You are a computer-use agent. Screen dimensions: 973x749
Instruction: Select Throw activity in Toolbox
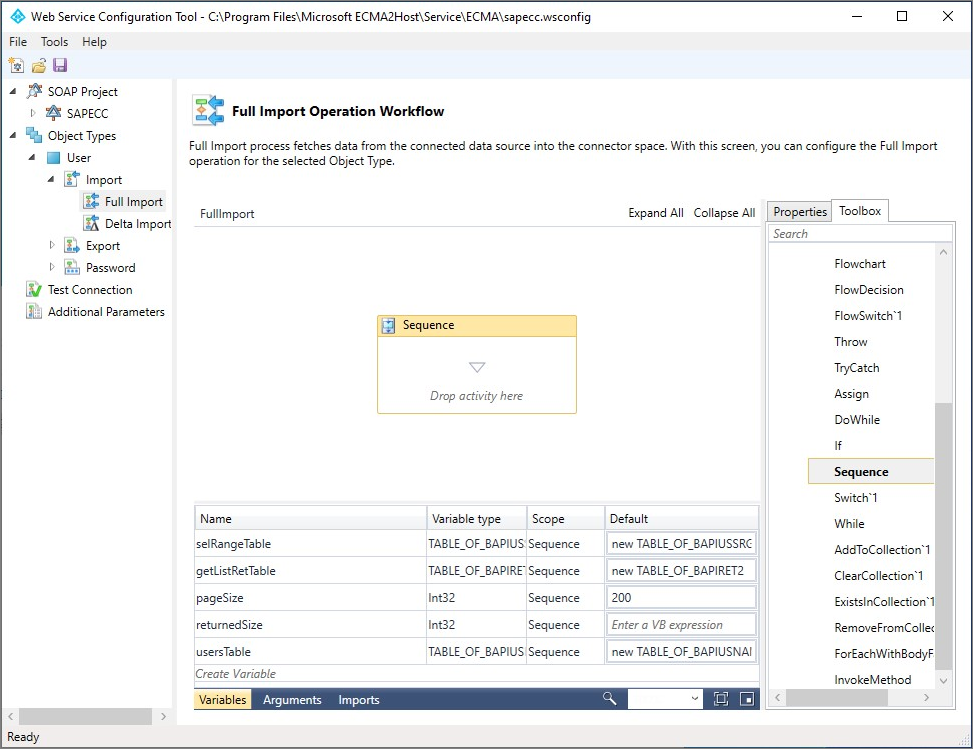coord(851,341)
